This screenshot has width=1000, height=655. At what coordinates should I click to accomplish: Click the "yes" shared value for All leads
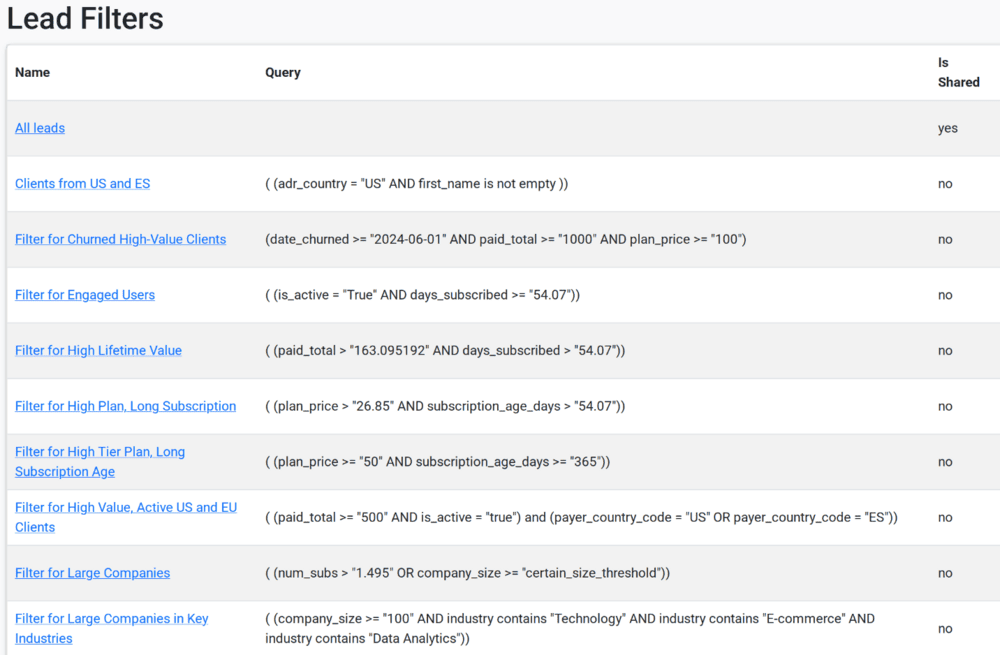(x=947, y=128)
